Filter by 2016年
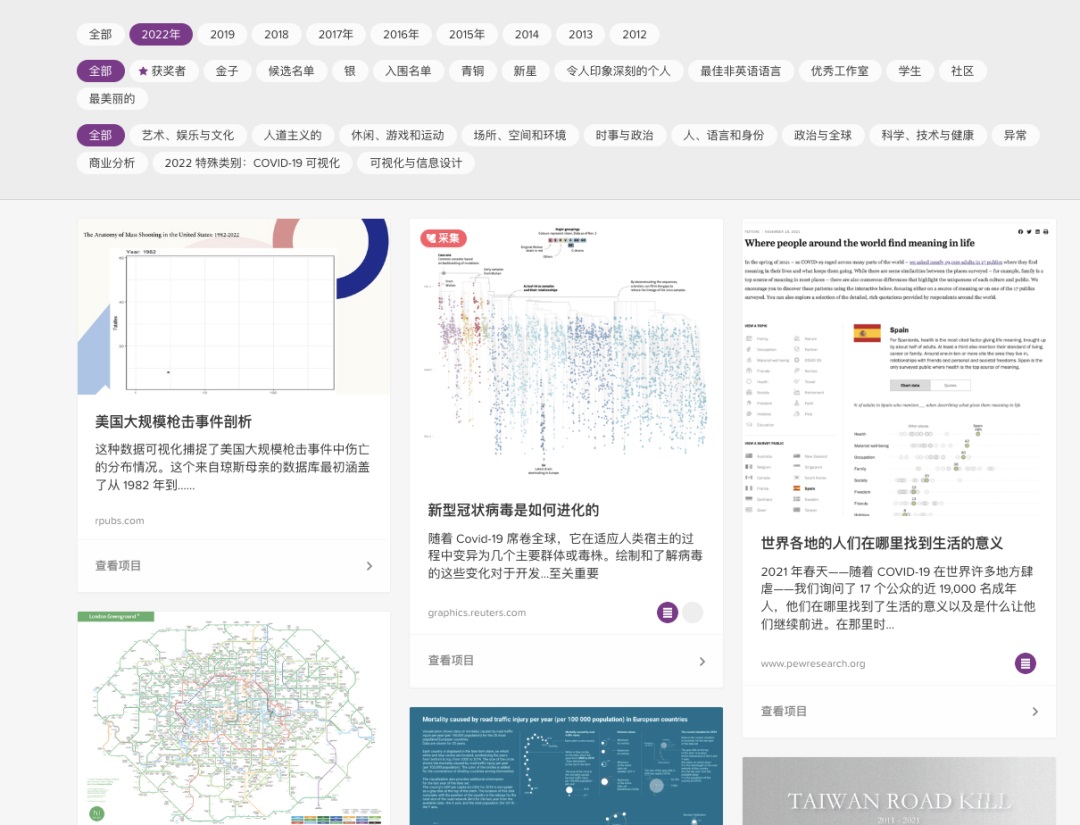 (x=401, y=34)
